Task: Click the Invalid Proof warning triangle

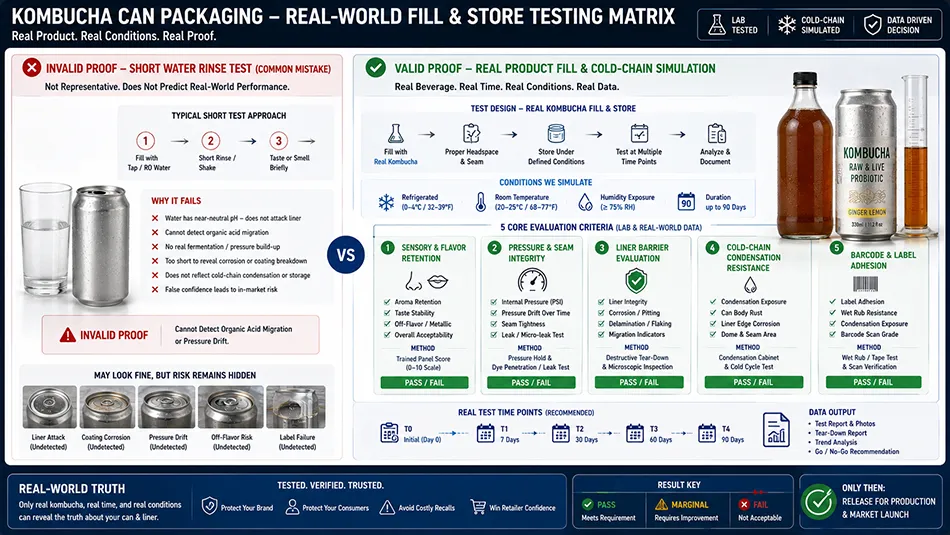Action: [67, 334]
